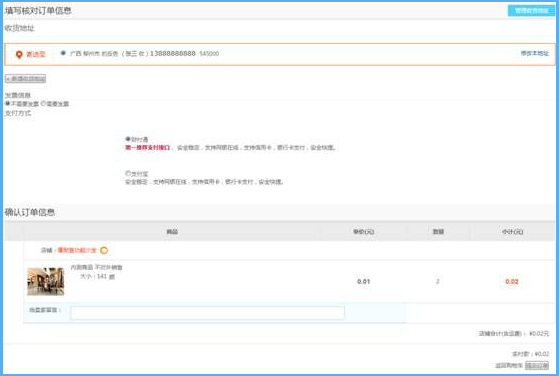
Task: Focus the message to seller input field
Action: click(x=207, y=313)
